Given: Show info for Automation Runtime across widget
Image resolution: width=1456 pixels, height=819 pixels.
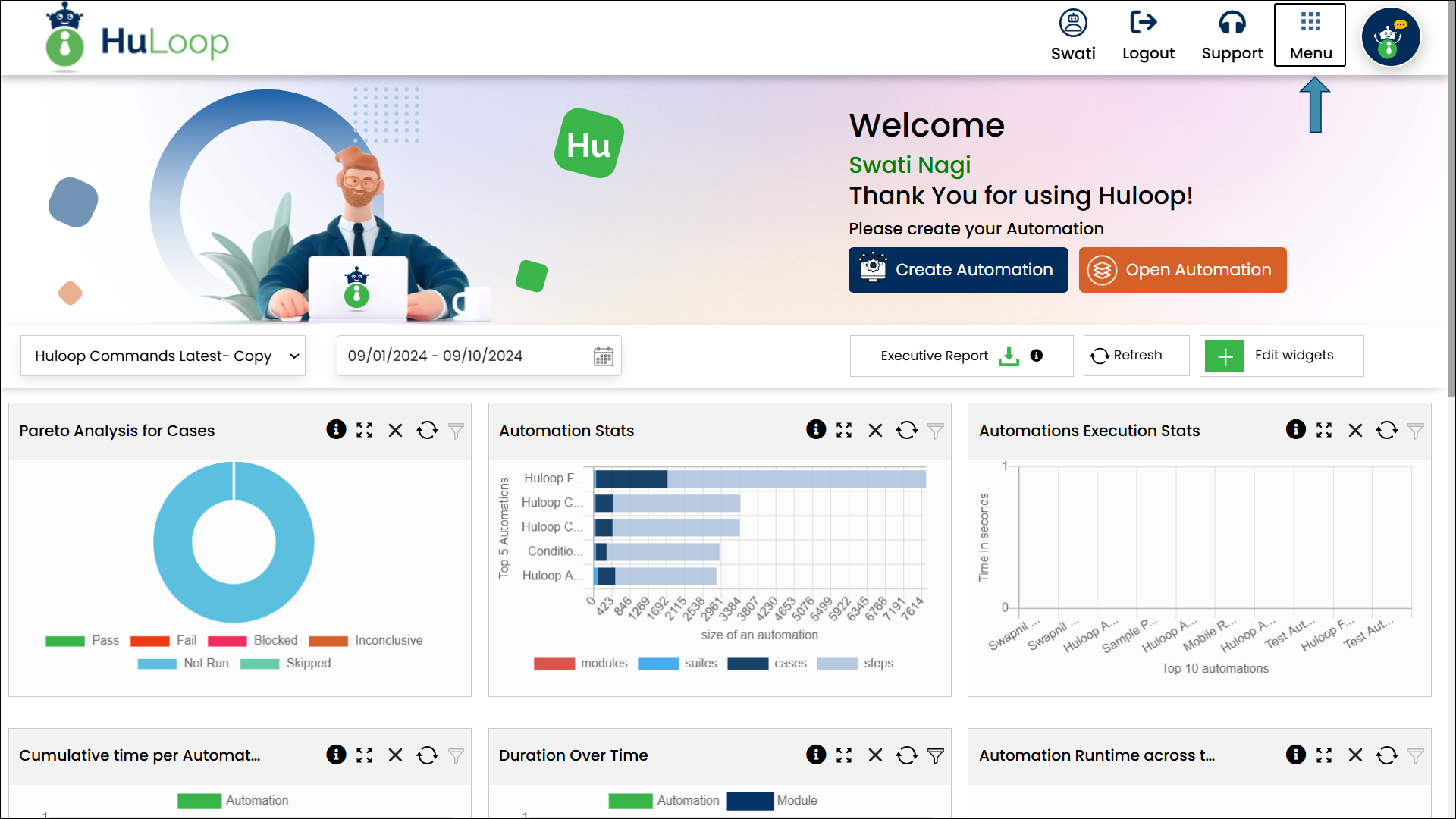Looking at the screenshot, I should (1296, 755).
